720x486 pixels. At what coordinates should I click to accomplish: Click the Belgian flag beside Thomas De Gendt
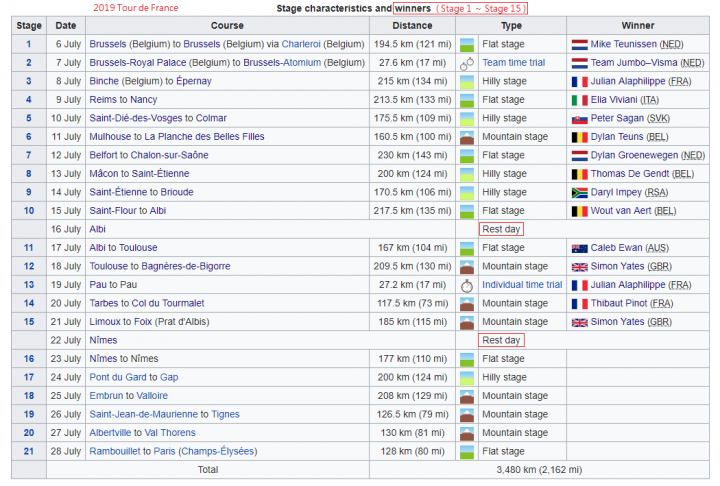click(x=579, y=175)
